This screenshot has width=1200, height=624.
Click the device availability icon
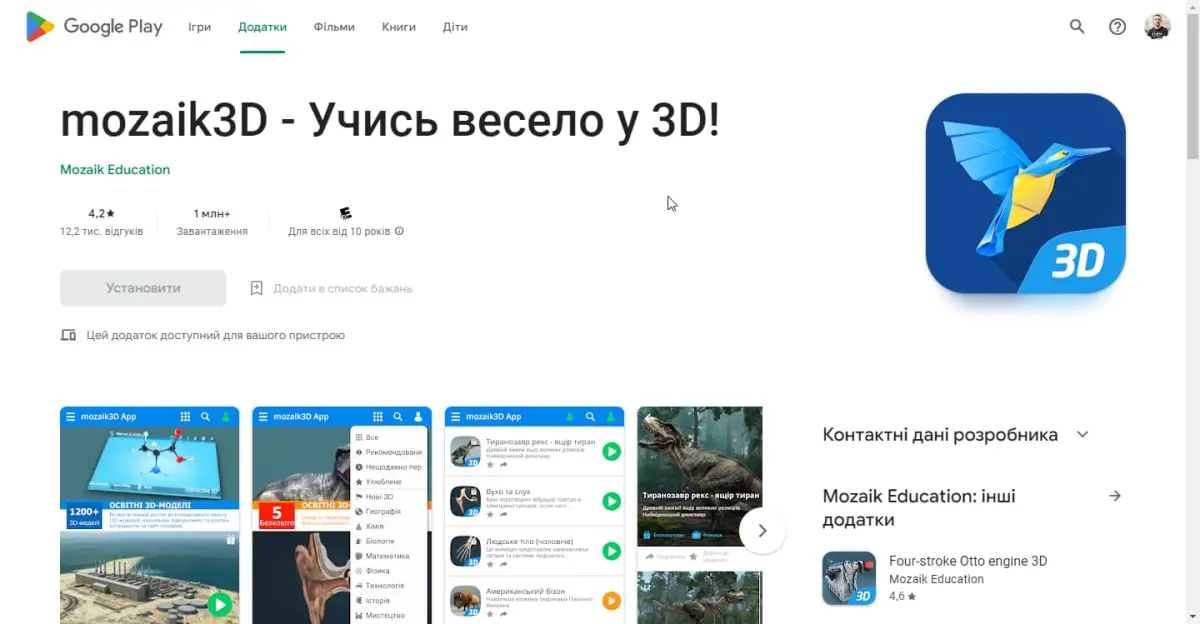[68, 335]
